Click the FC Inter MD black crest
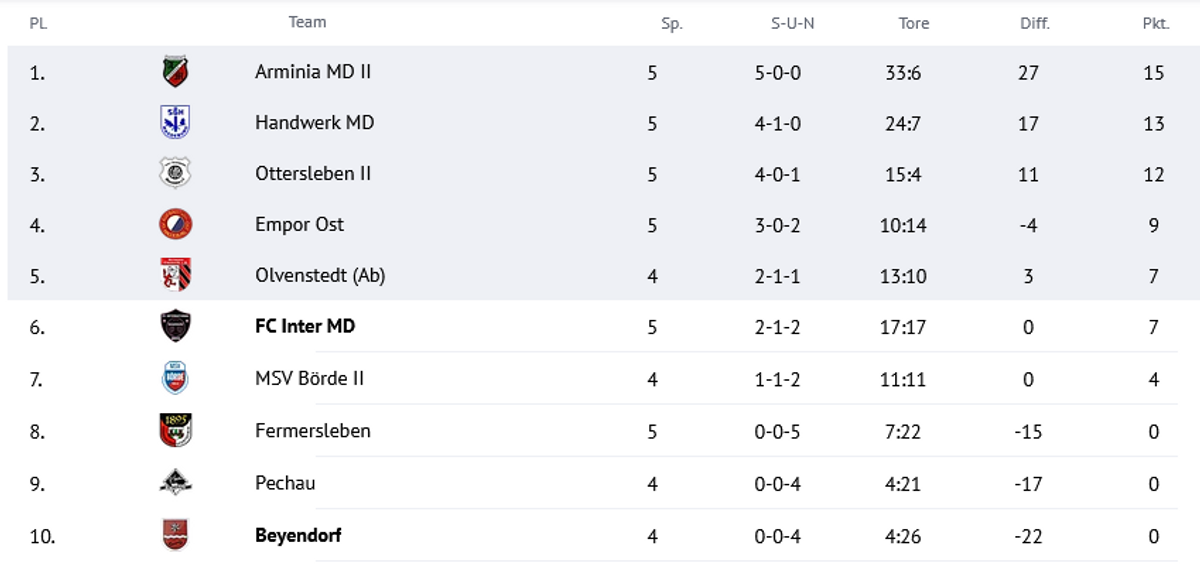 (175, 326)
